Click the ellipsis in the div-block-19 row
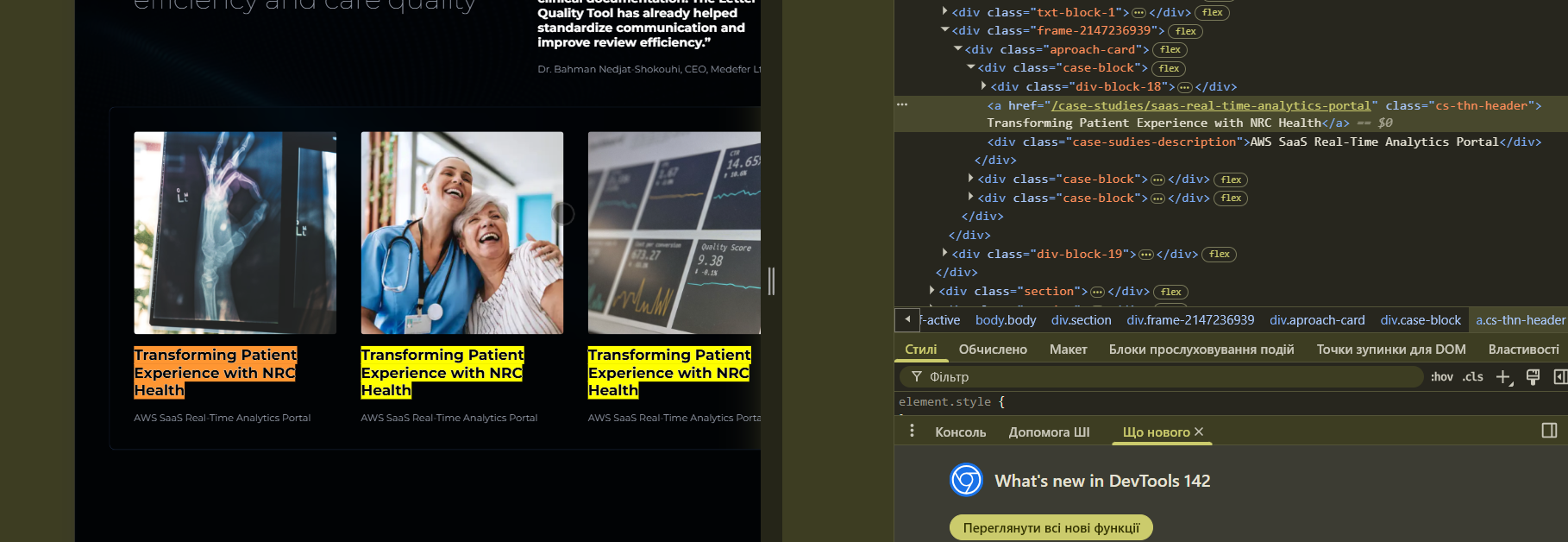The image size is (1568, 542). [1145, 255]
